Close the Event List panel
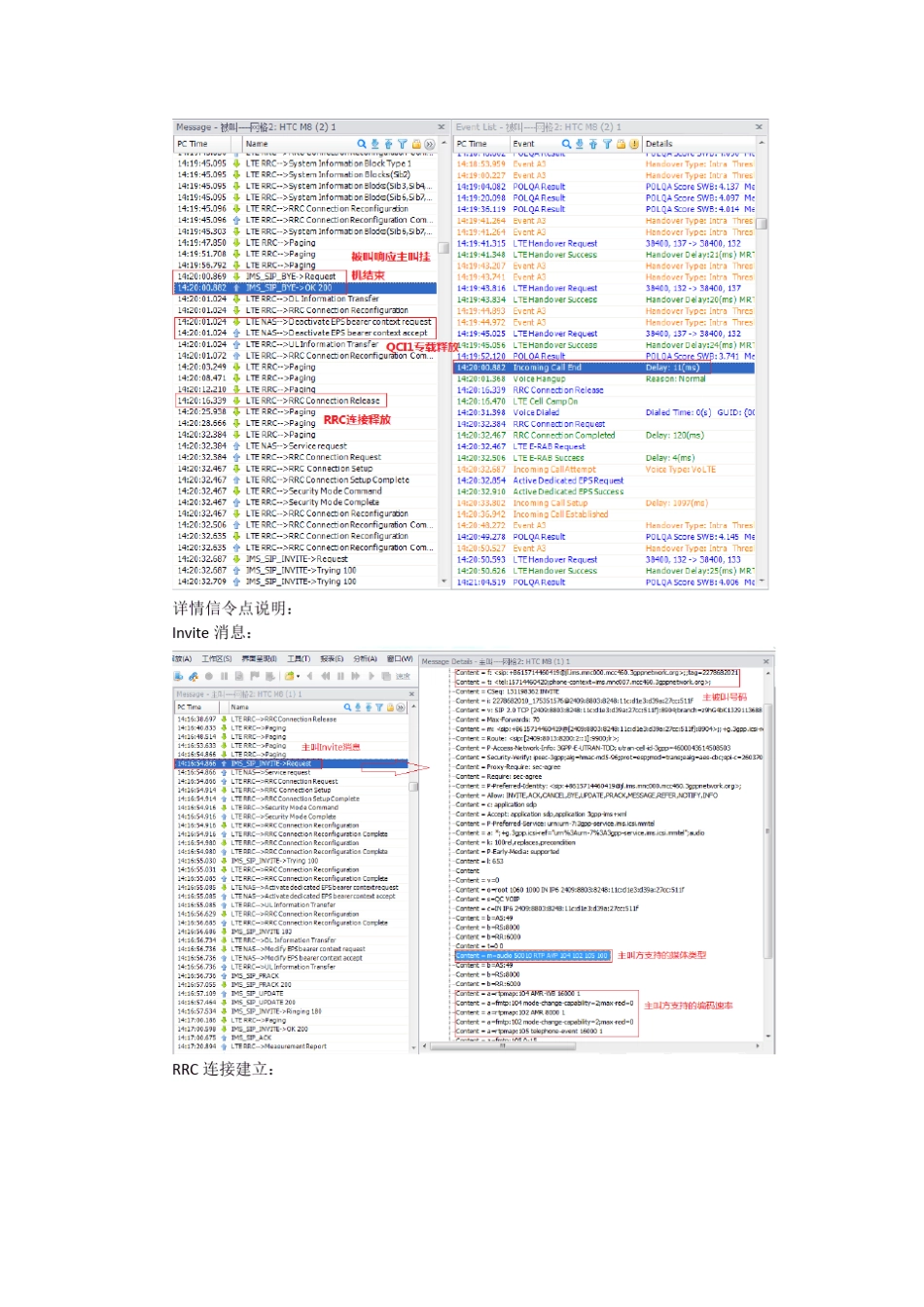The width and height of the screenshot is (924, 1307). [x=759, y=126]
